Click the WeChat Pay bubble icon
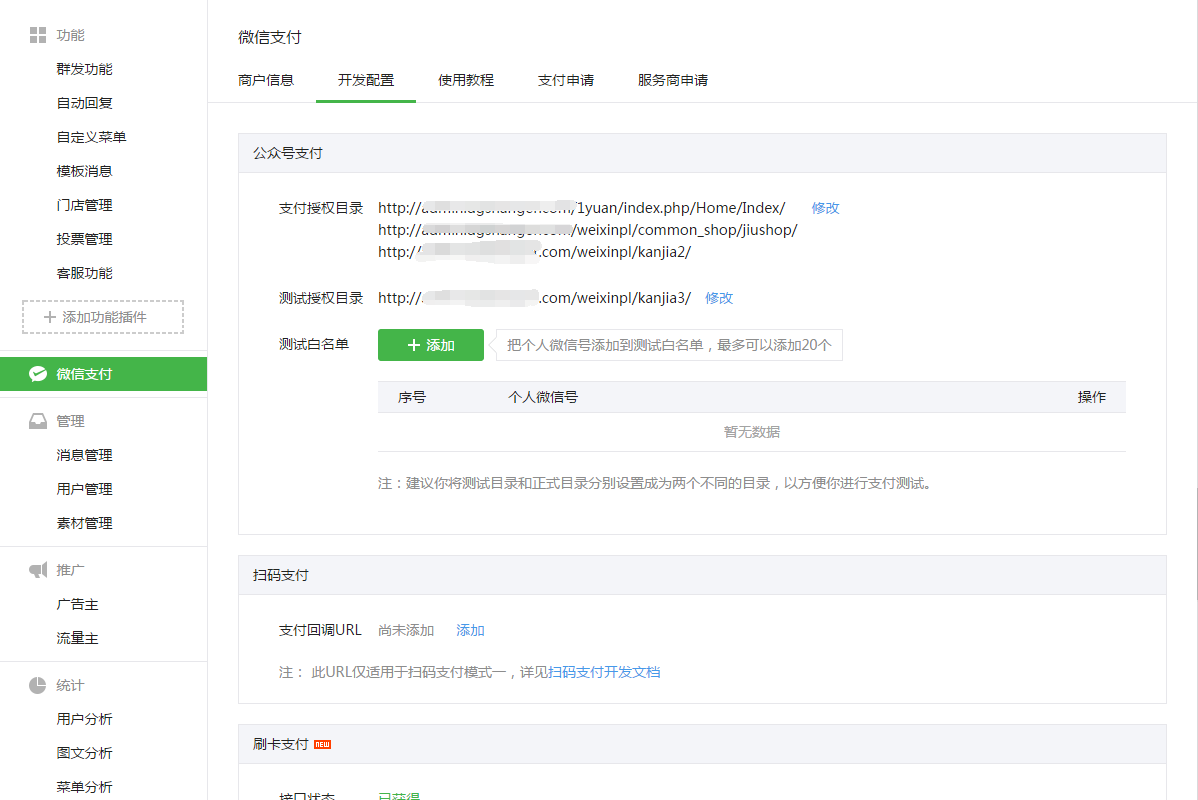 37,374
